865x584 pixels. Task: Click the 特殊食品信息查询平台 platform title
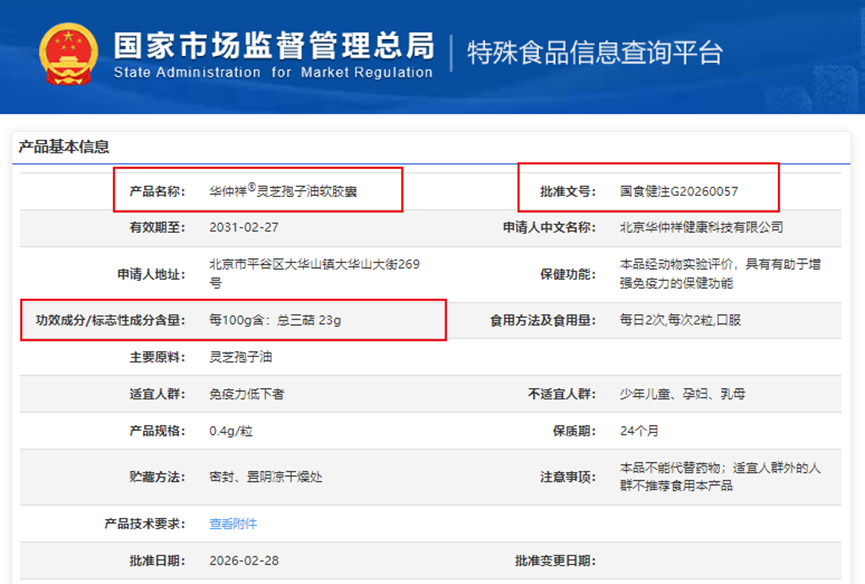click(x=595, y=53)
